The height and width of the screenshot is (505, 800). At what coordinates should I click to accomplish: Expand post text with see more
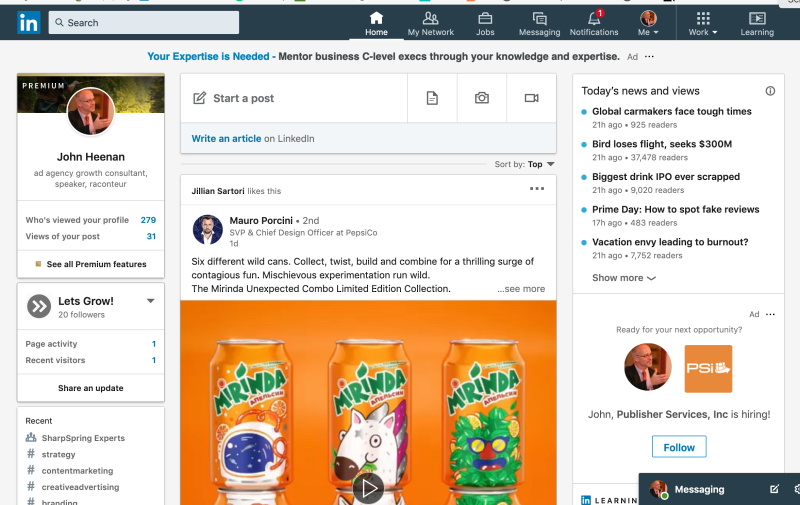[x=521, y=289]
